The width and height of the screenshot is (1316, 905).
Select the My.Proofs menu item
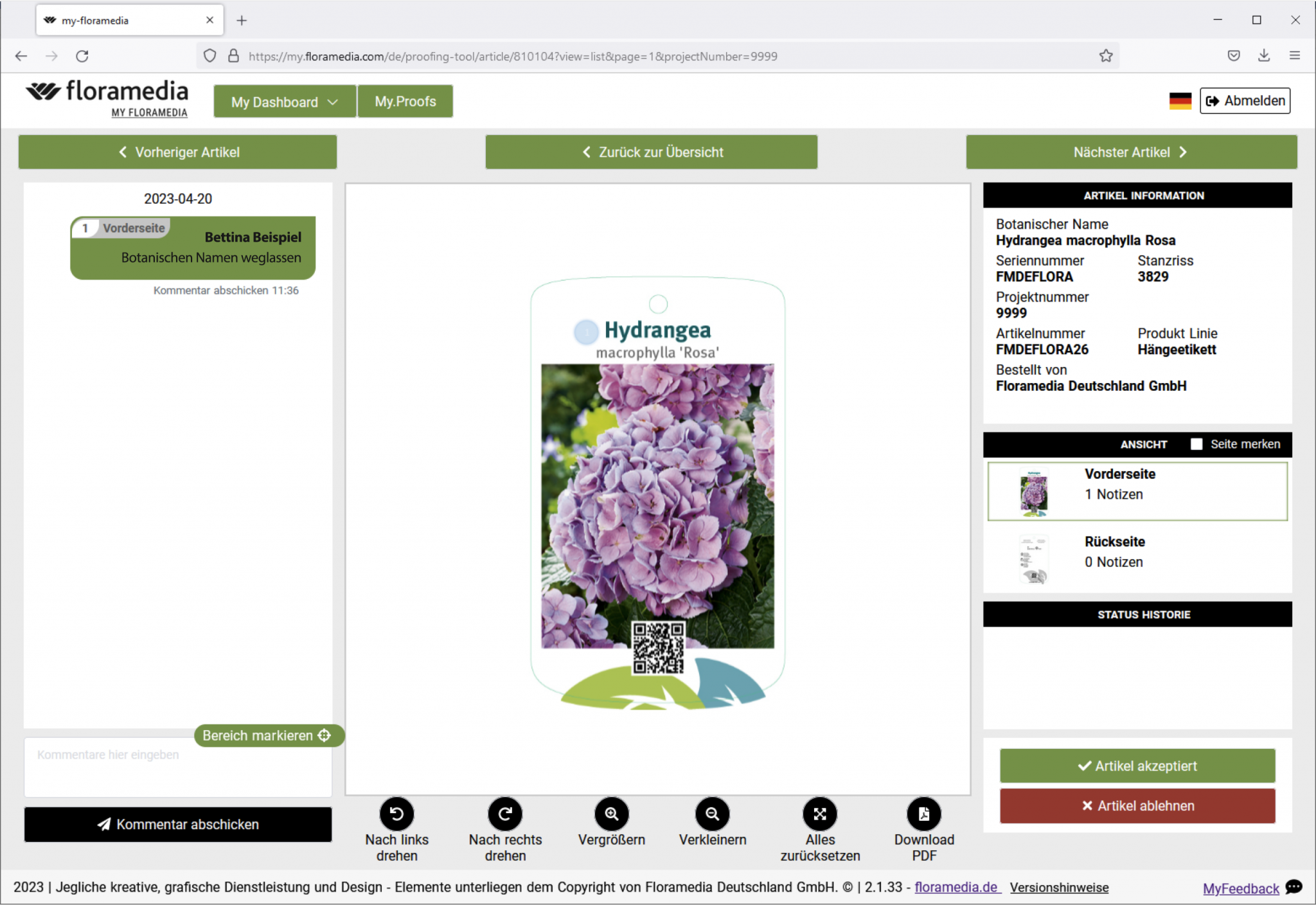pos(405,101)
